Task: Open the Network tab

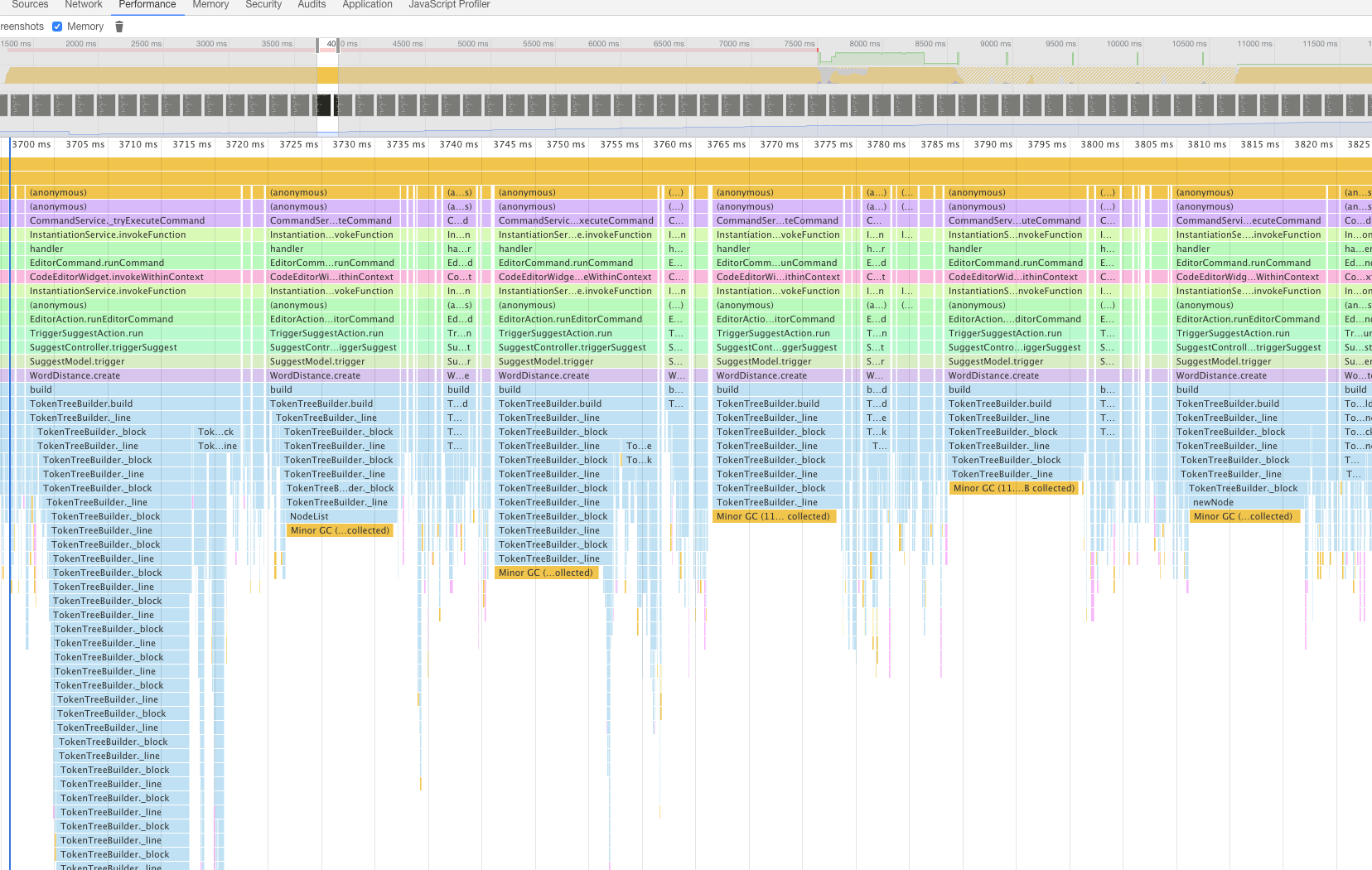Action: pos(83,6)
